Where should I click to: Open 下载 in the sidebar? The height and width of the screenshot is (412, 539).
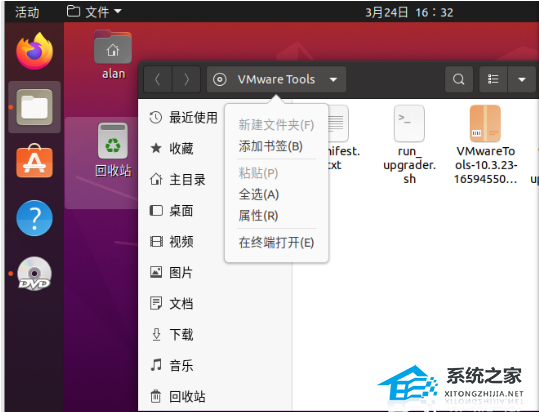[x=182, y=334]
